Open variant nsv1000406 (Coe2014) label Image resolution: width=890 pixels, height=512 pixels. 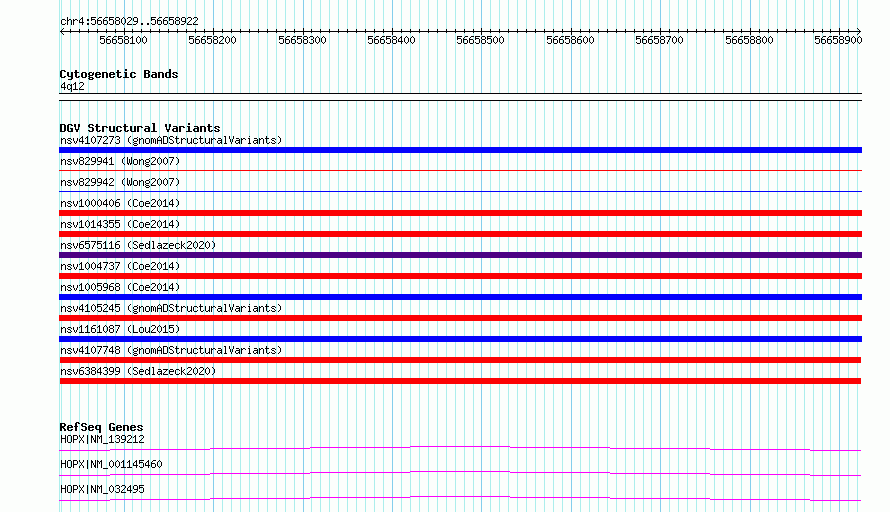tap(120, 203)
